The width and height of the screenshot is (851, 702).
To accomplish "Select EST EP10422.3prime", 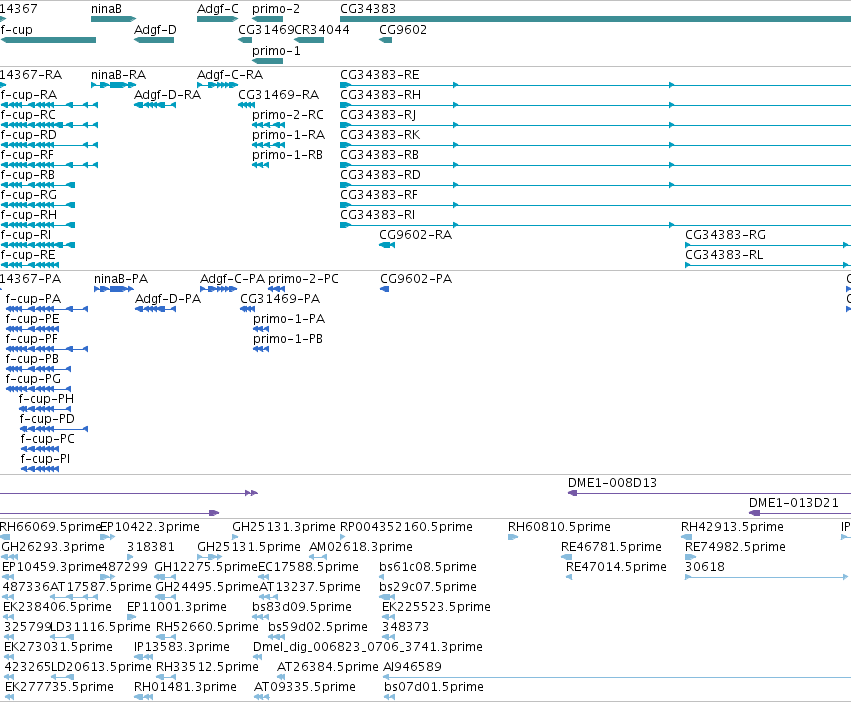I will (150, 527).
